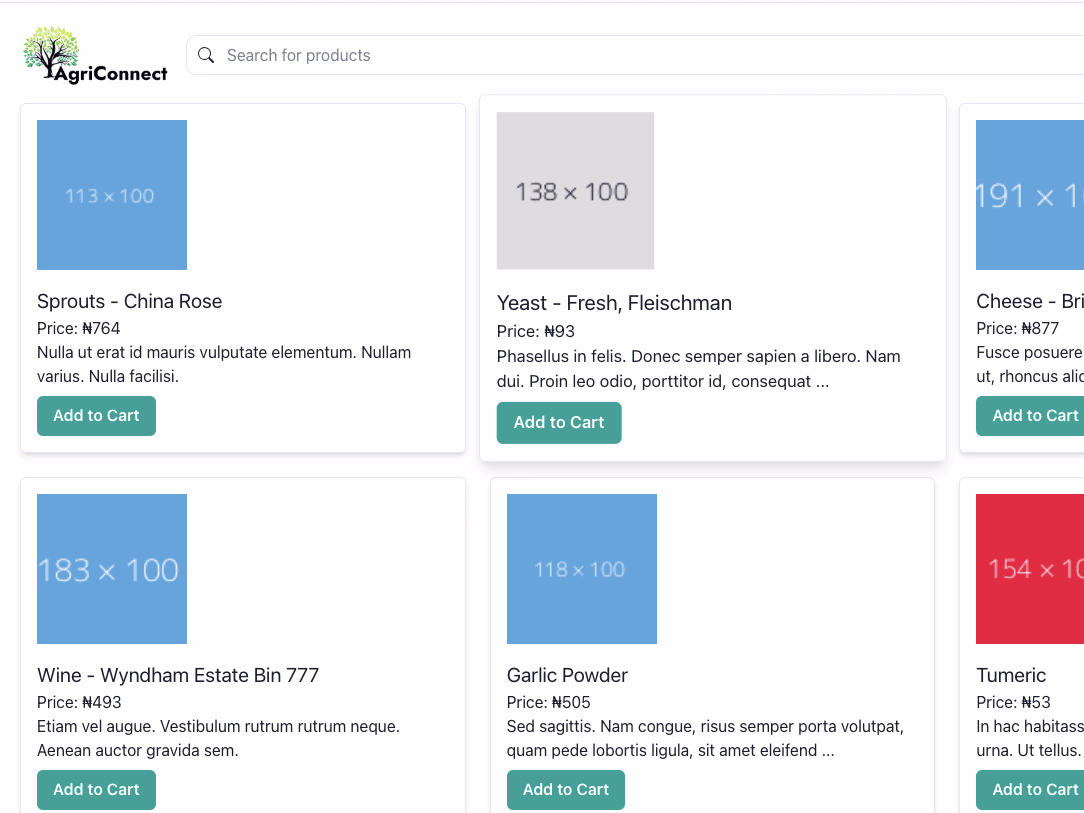This screenshot has height=813, width=1084.
Task: Click the Garlic Powder product image
Action: [581, 568]
